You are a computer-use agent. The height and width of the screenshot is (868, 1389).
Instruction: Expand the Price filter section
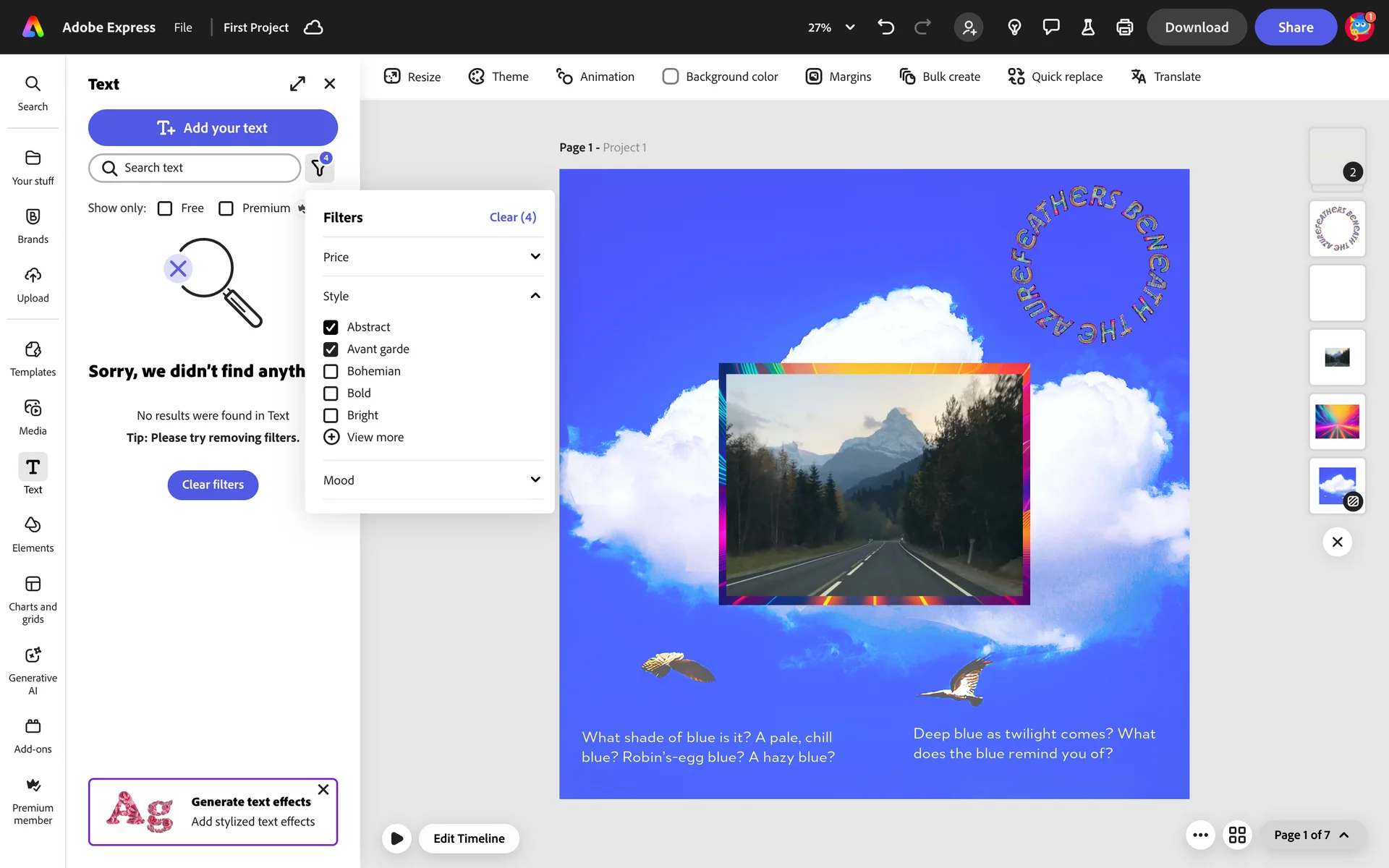pos(433,257)
